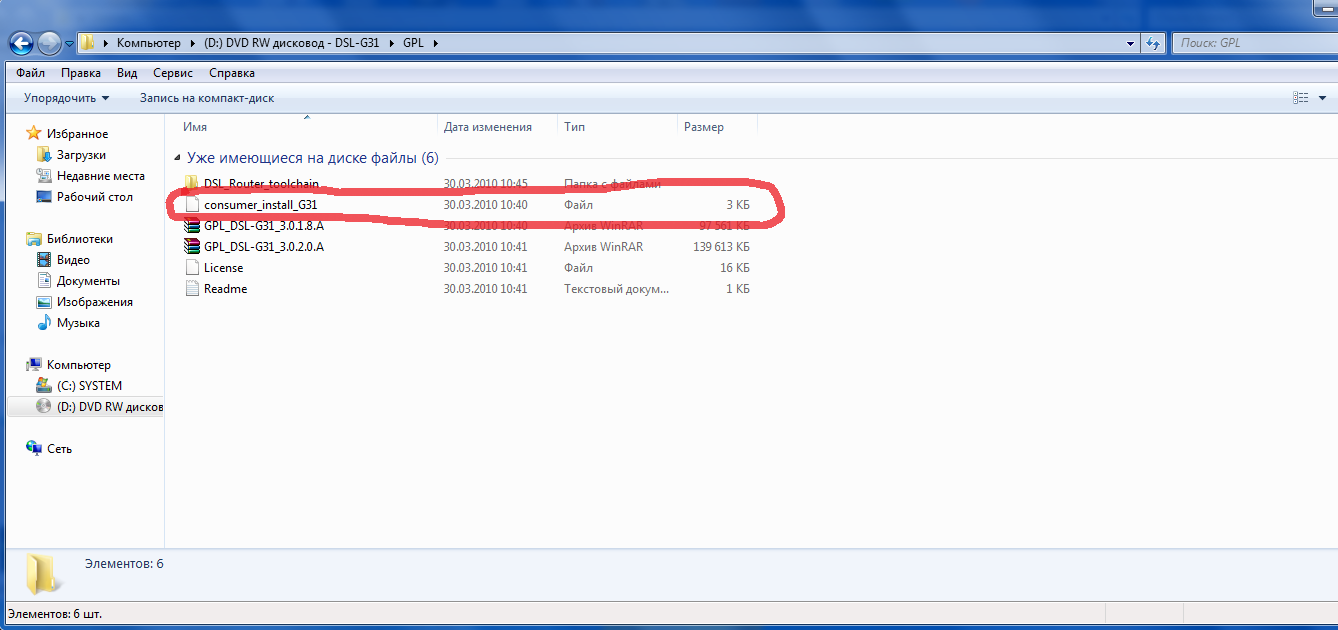Screen dimensions: 1338x630
Task: Open the address bar history dropdown arrow
Action: click(x=1130, y=43)
